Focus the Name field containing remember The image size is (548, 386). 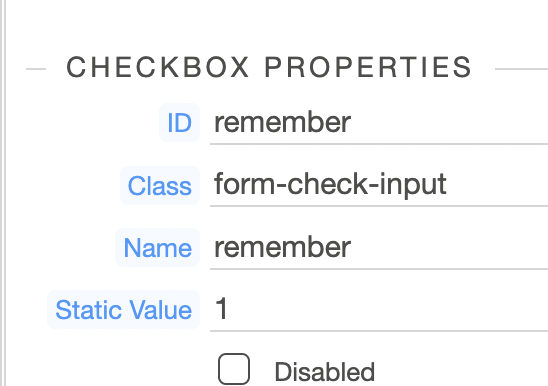tap(379, 248)
